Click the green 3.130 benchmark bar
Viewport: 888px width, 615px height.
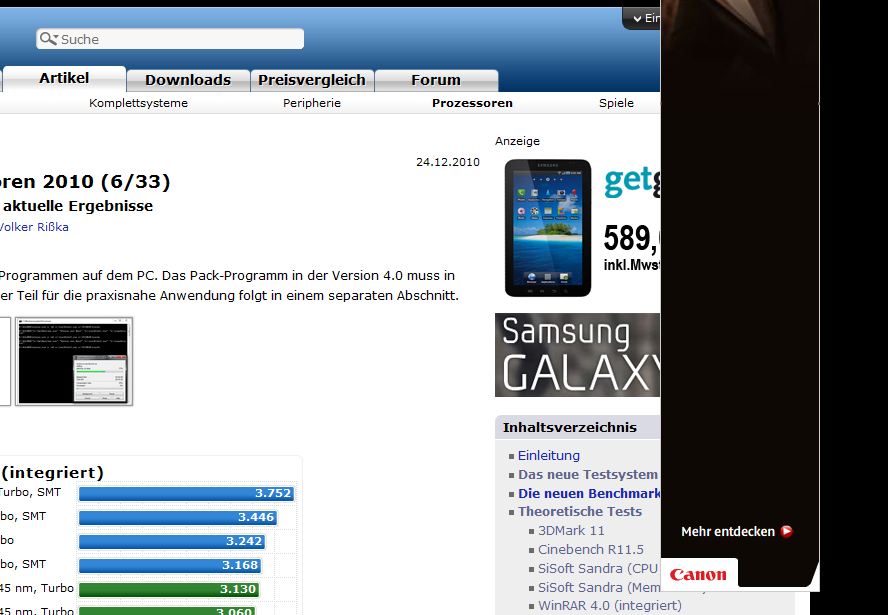coord(169,589)
